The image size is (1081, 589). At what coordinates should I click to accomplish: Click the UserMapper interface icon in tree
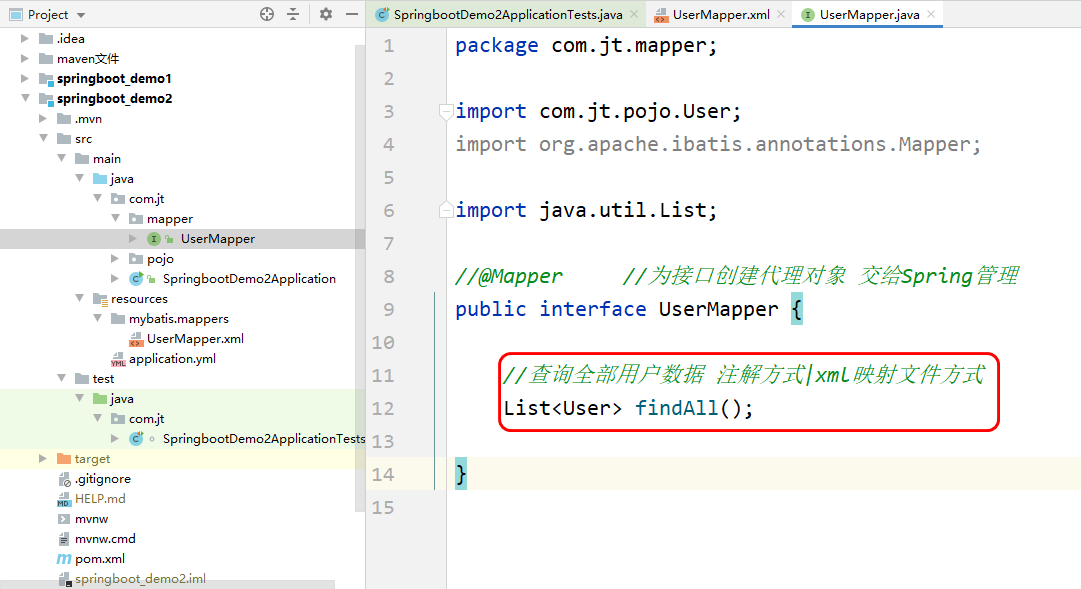click(154, 239)
